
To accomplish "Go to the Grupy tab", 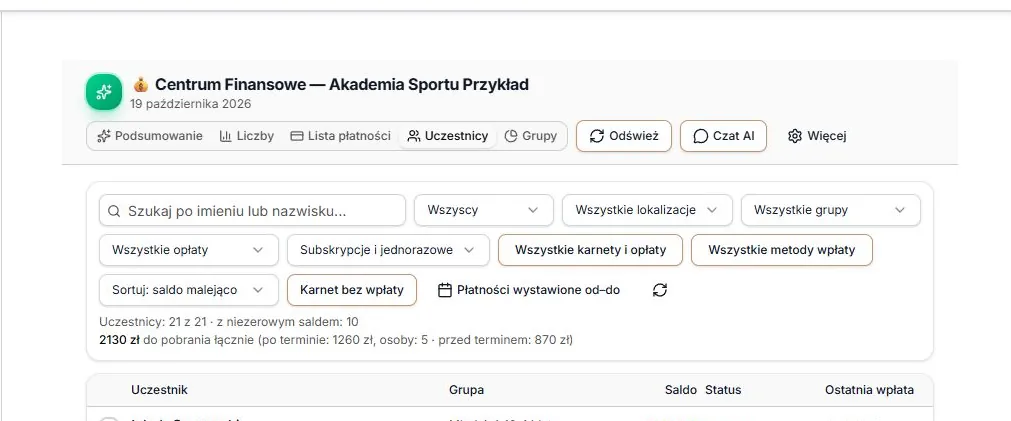I will point(531,136).
